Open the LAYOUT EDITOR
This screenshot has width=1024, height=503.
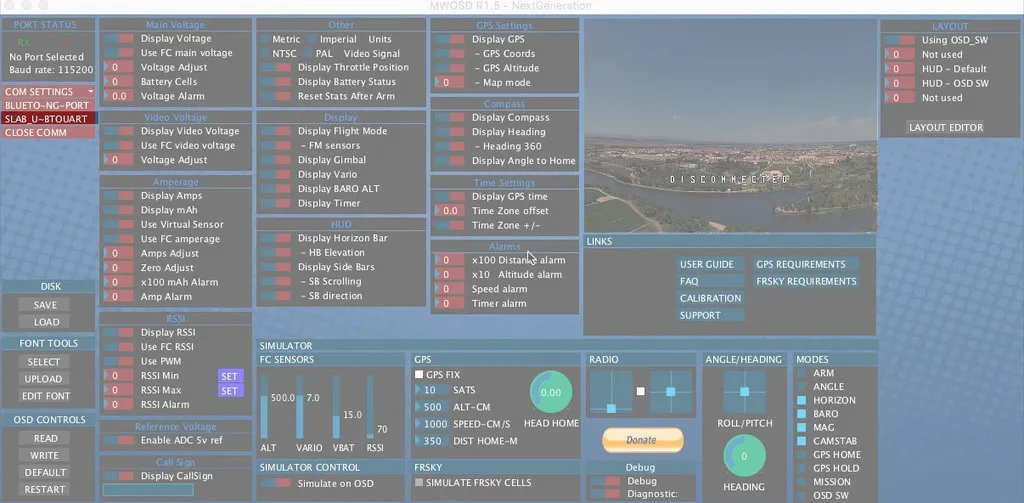tap(945, 128)
